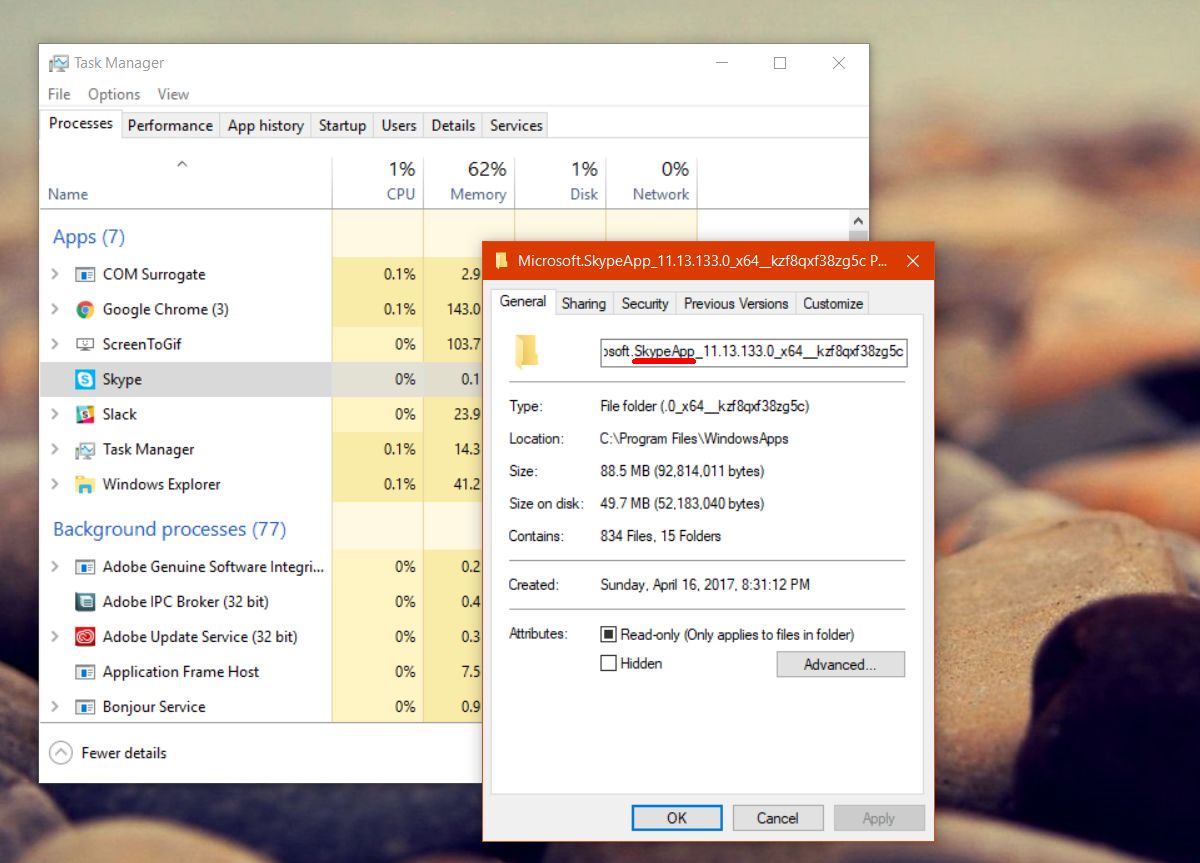The width and height of the screenshot is (1200, 863).
Task: Click the ScreenToGif process icon
Action: (x=85, y=344)
